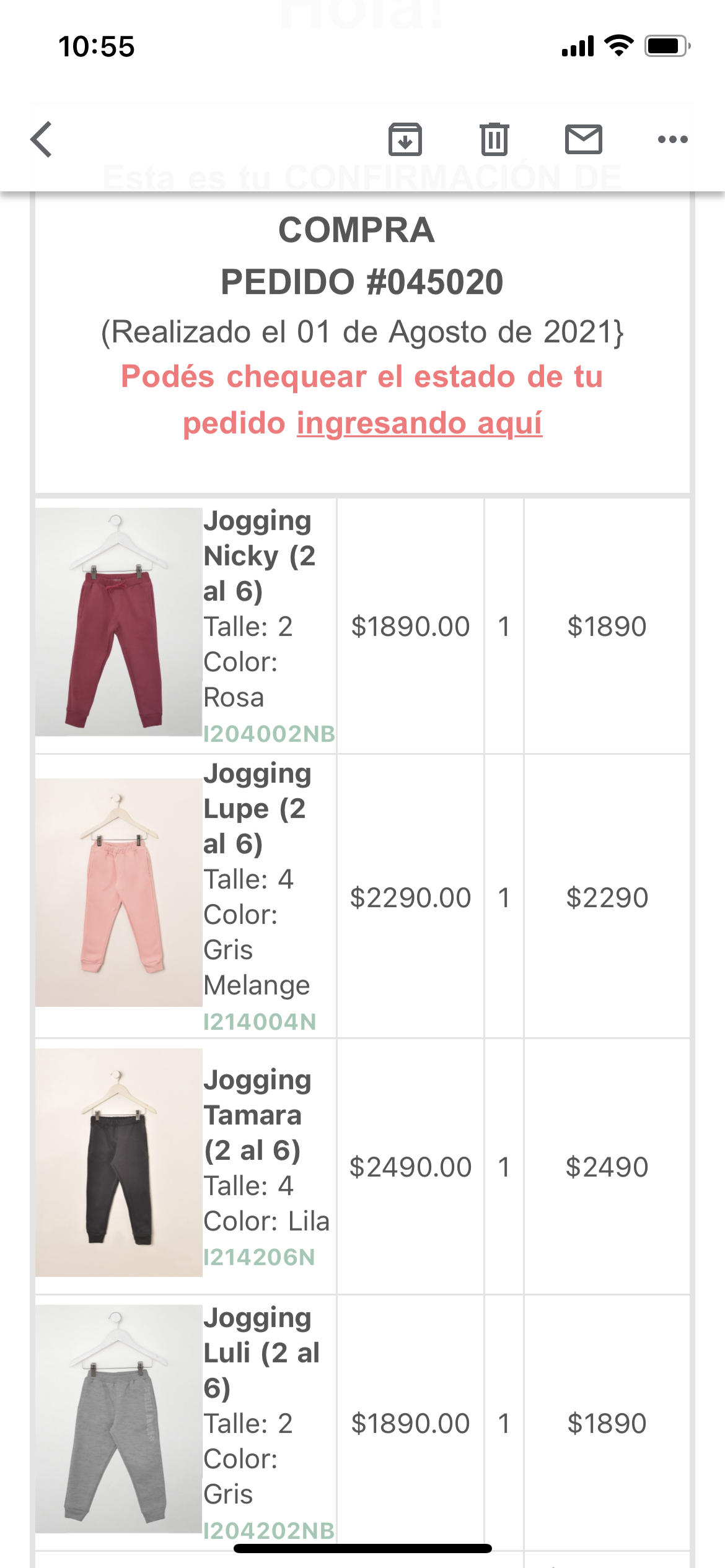
Task: Open product code I204202NB link
Action: [x=269, y=1530]
